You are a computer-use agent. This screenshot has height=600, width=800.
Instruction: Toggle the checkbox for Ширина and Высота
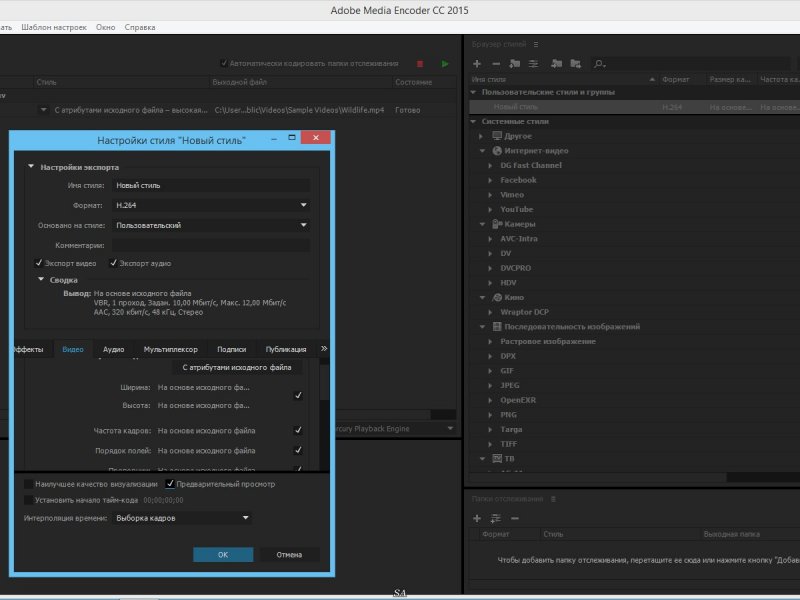298,395
